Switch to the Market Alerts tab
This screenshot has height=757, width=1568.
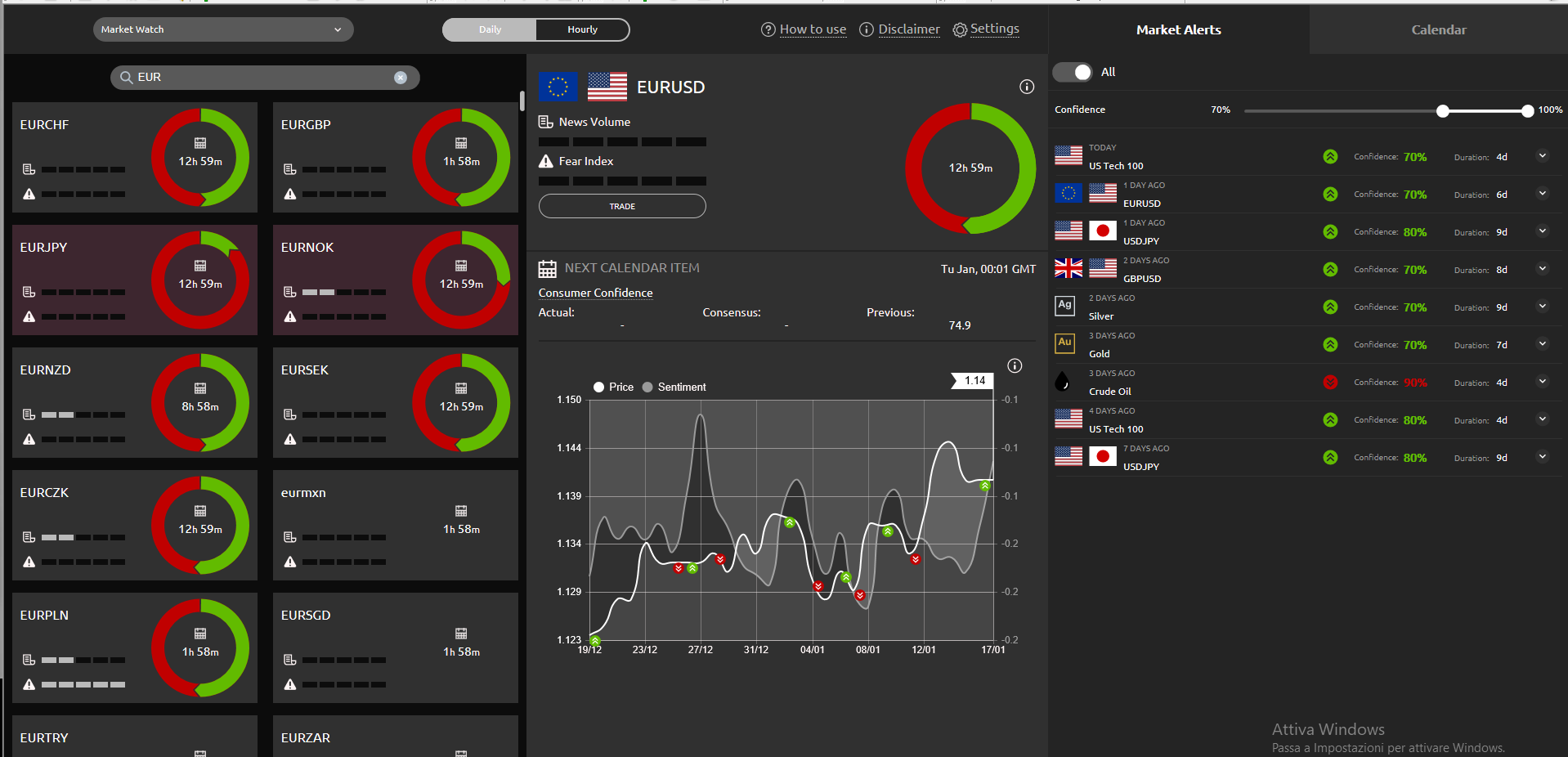coord(1178,29)
